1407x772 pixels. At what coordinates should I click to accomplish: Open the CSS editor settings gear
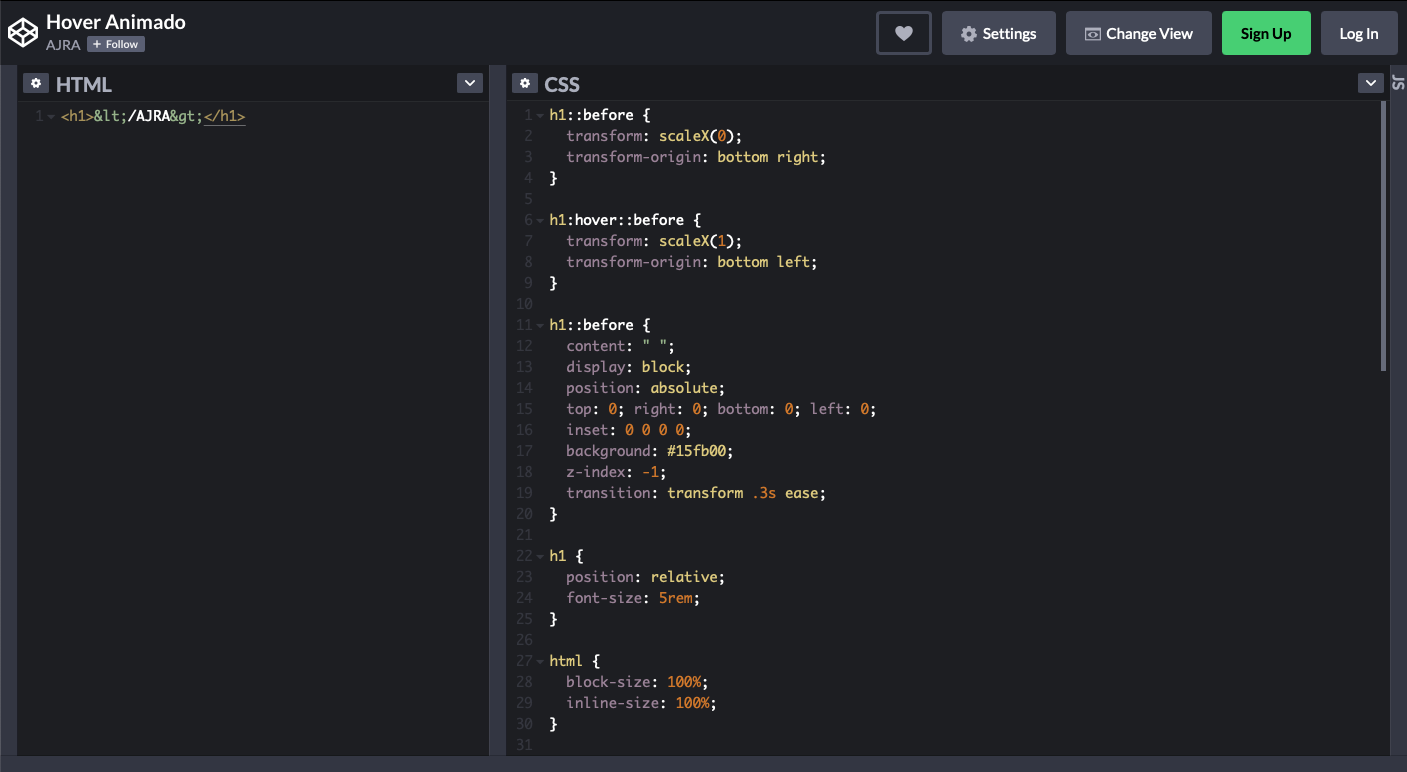coord(524,84)
